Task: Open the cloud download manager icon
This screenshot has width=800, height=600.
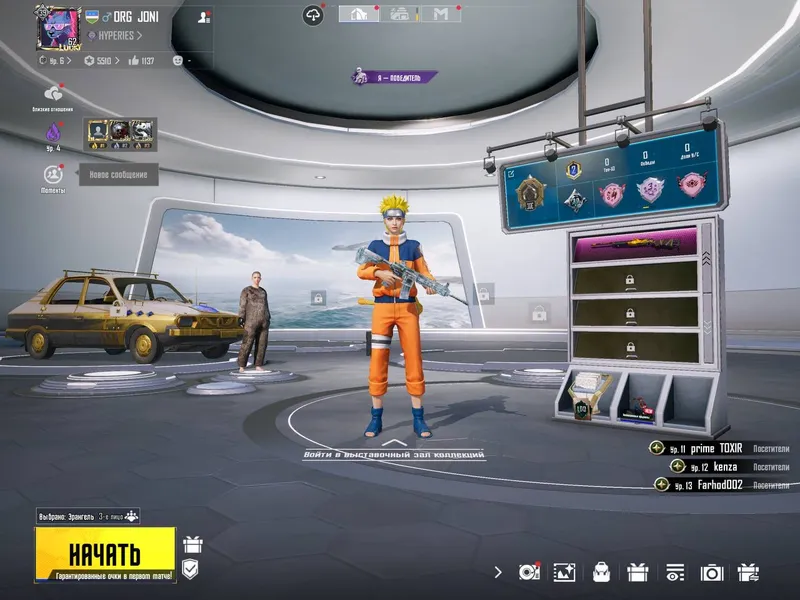Action: tap(313, 15)
